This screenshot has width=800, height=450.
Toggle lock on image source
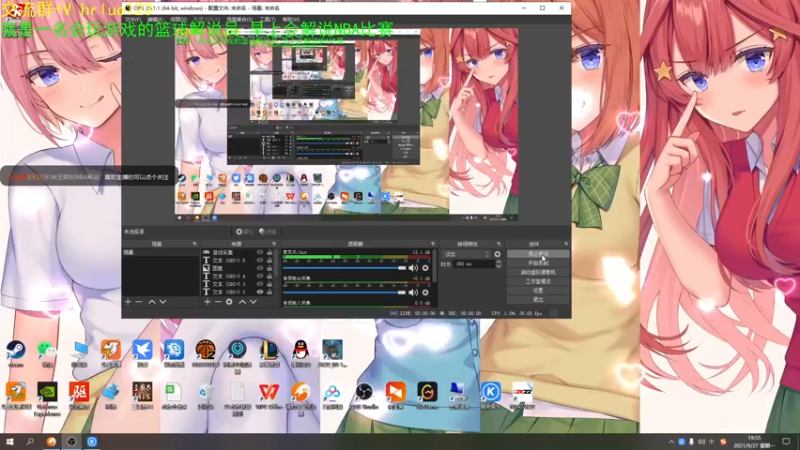269,268
